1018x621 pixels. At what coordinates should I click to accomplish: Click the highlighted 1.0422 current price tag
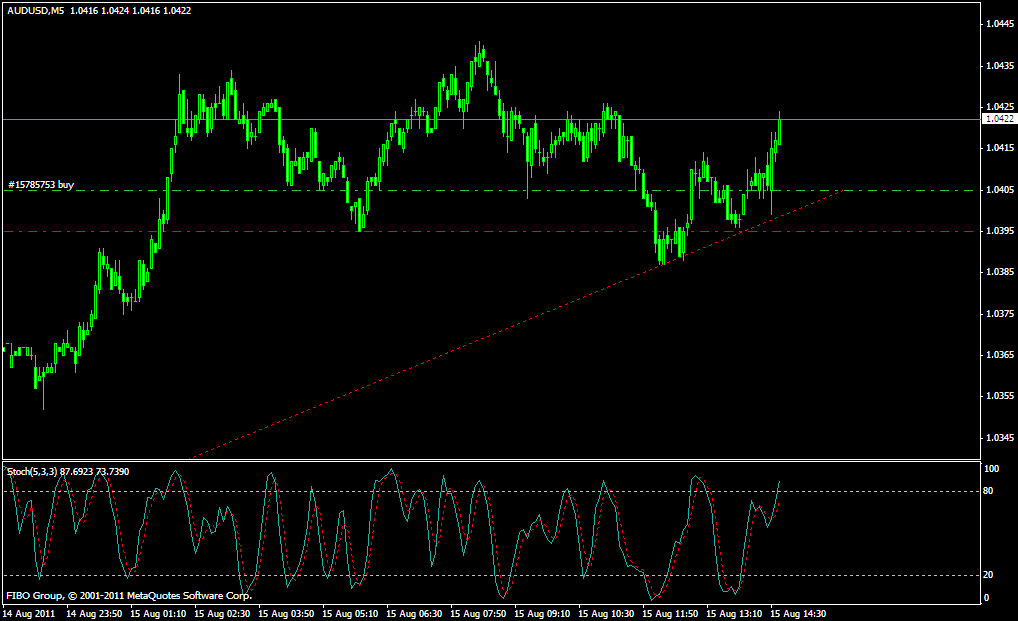point(999,119)
